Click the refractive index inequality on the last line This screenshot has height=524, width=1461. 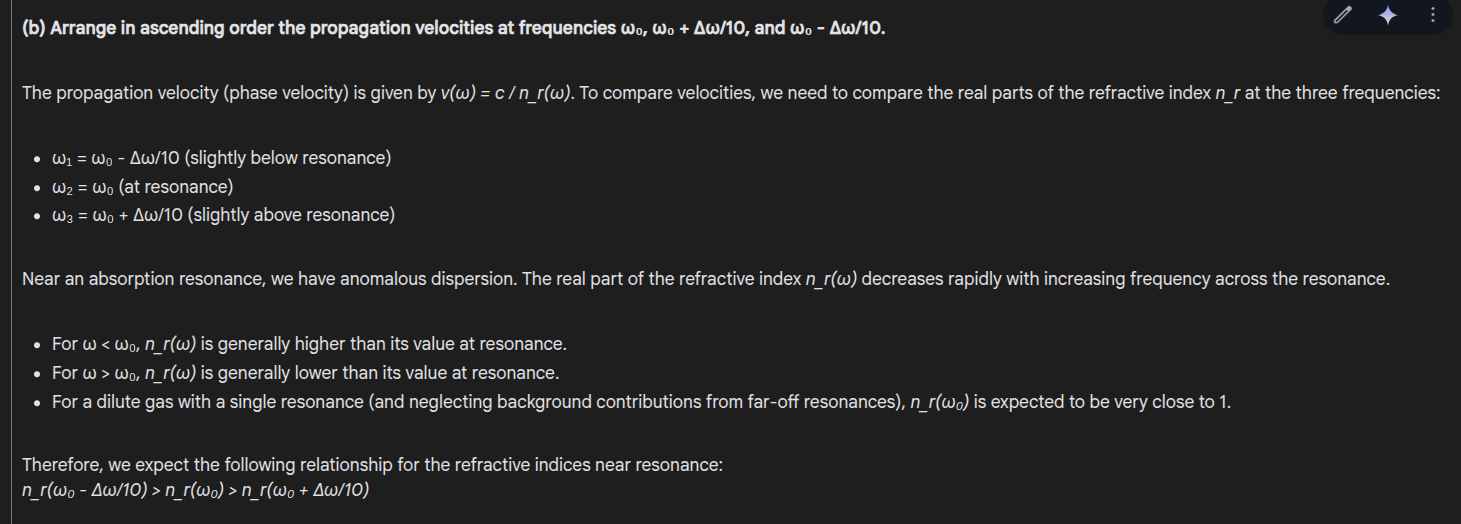tap(196, 491)
